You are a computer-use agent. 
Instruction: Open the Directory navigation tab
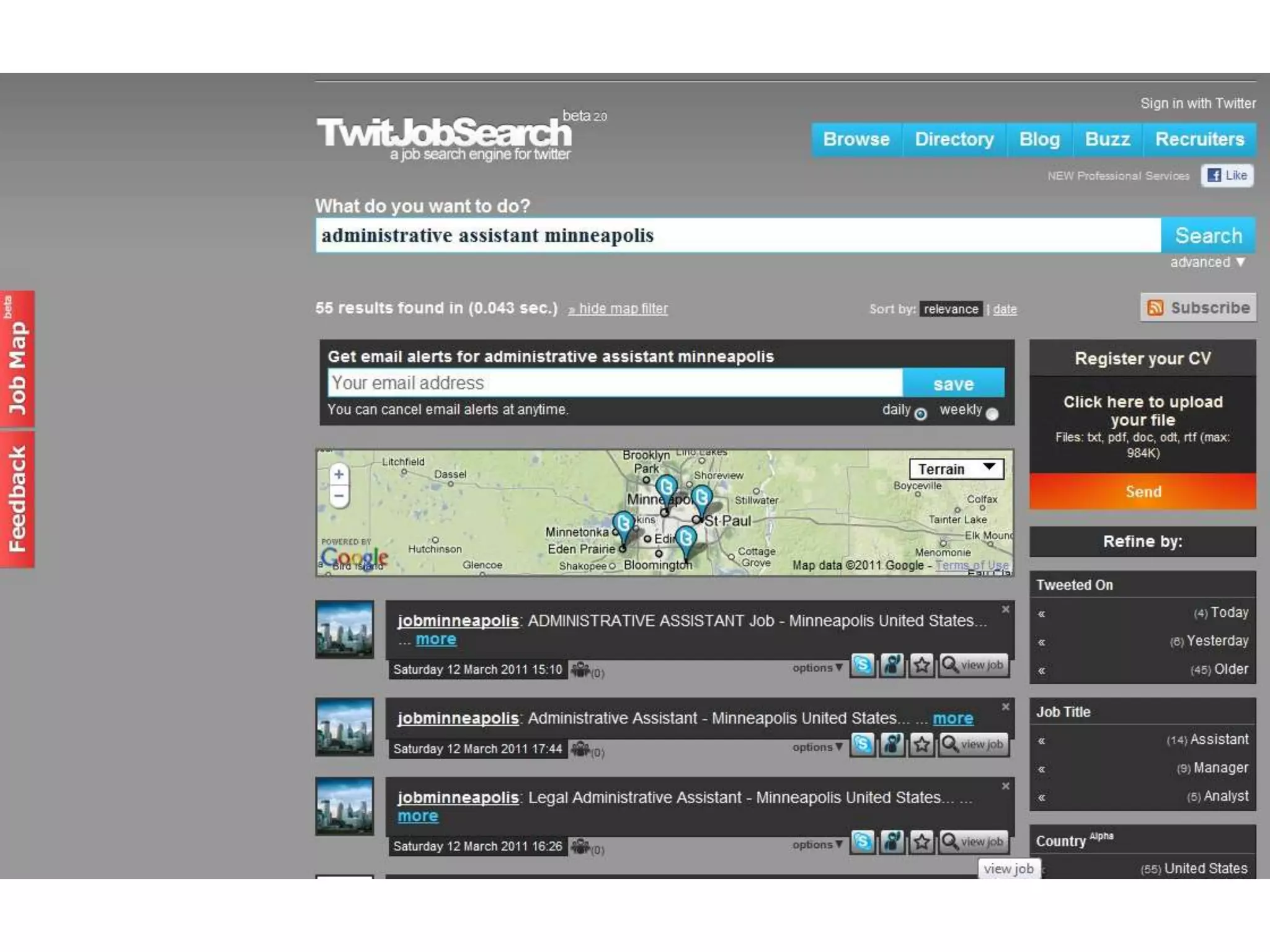[954, 139]
